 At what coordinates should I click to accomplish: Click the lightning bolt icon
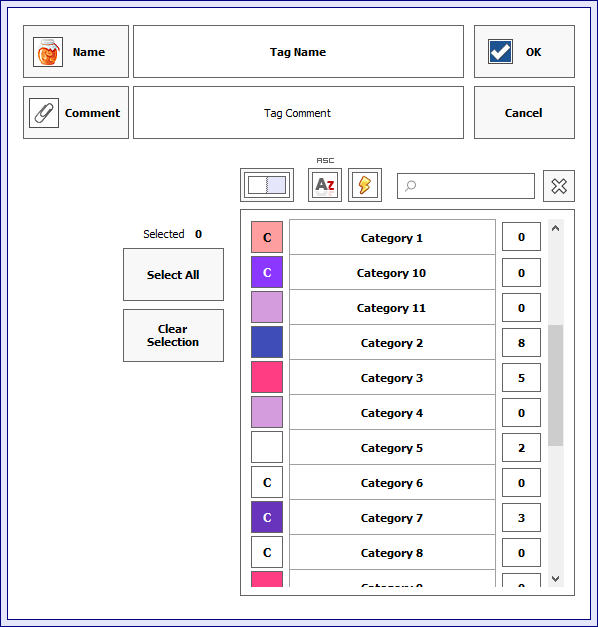[x=365, y=185]
